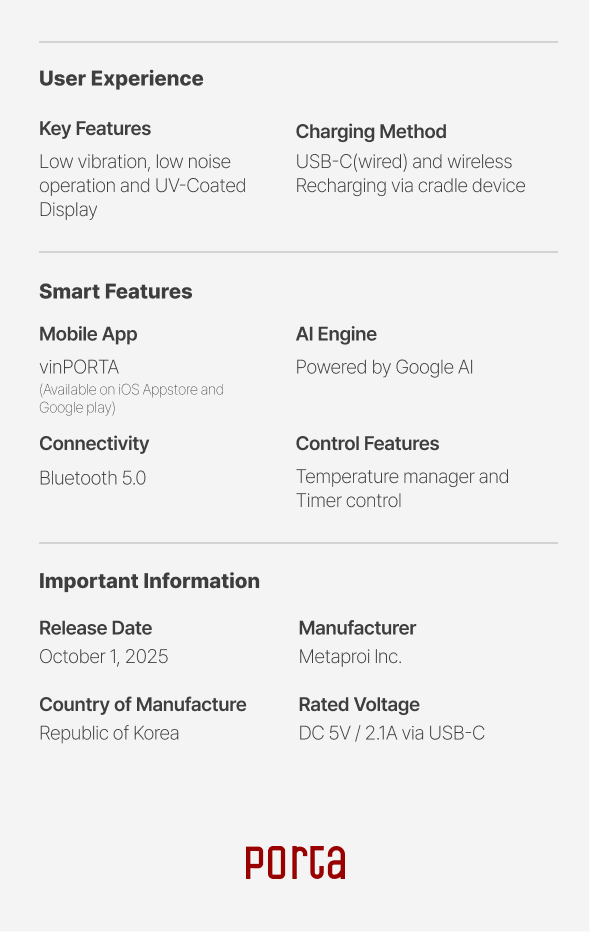Select the Powered by Google AI text
The width and height of the screenshot is (590, 932).
pos(384,367)
